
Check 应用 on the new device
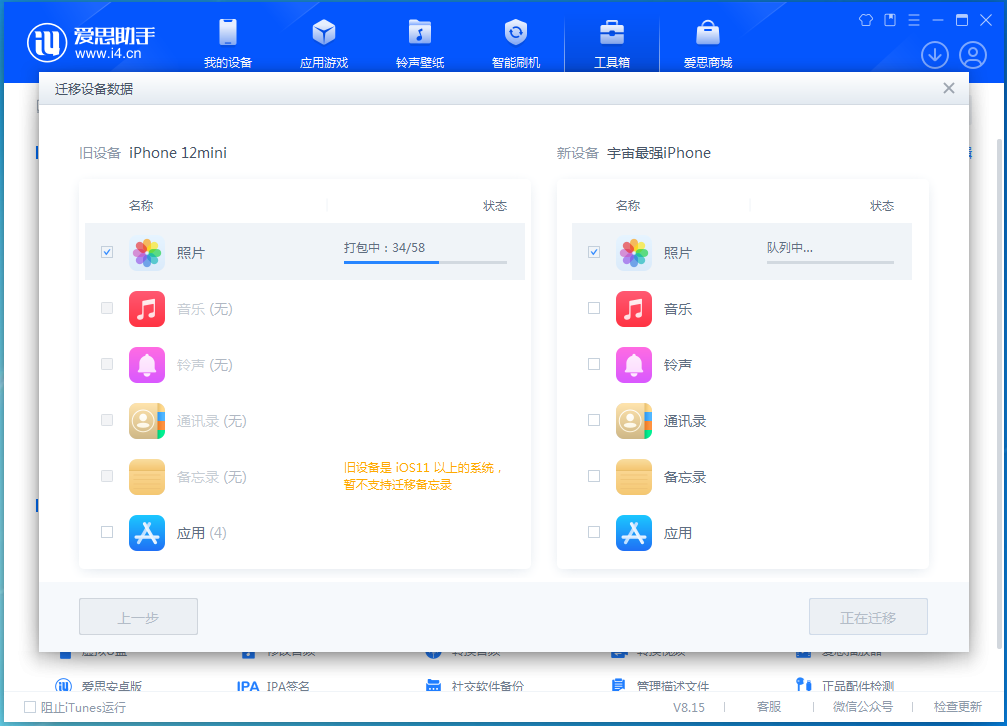click(594, 532)
